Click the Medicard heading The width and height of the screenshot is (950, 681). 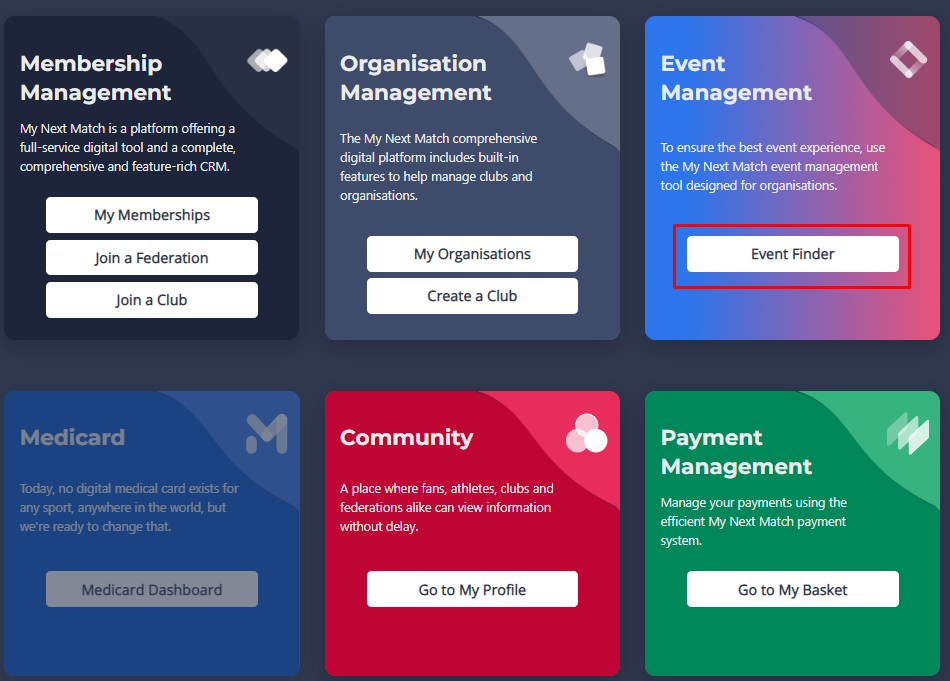pyautogui.click(x=72, y=437)
